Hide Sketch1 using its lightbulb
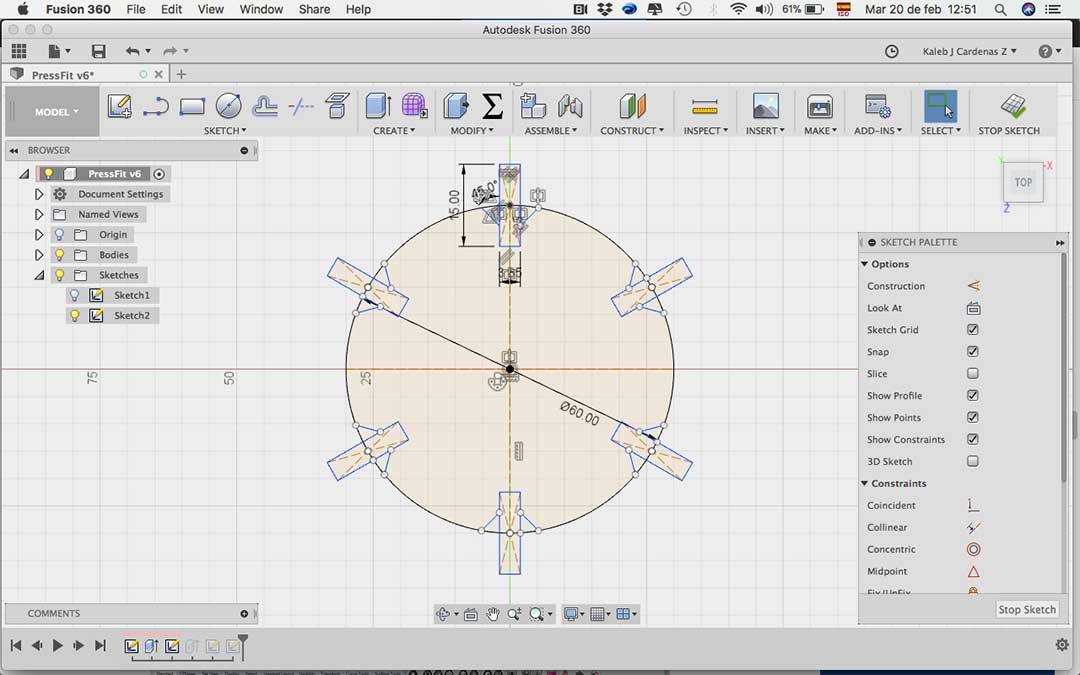The image size is (1080, 675). tap(74, 295)
